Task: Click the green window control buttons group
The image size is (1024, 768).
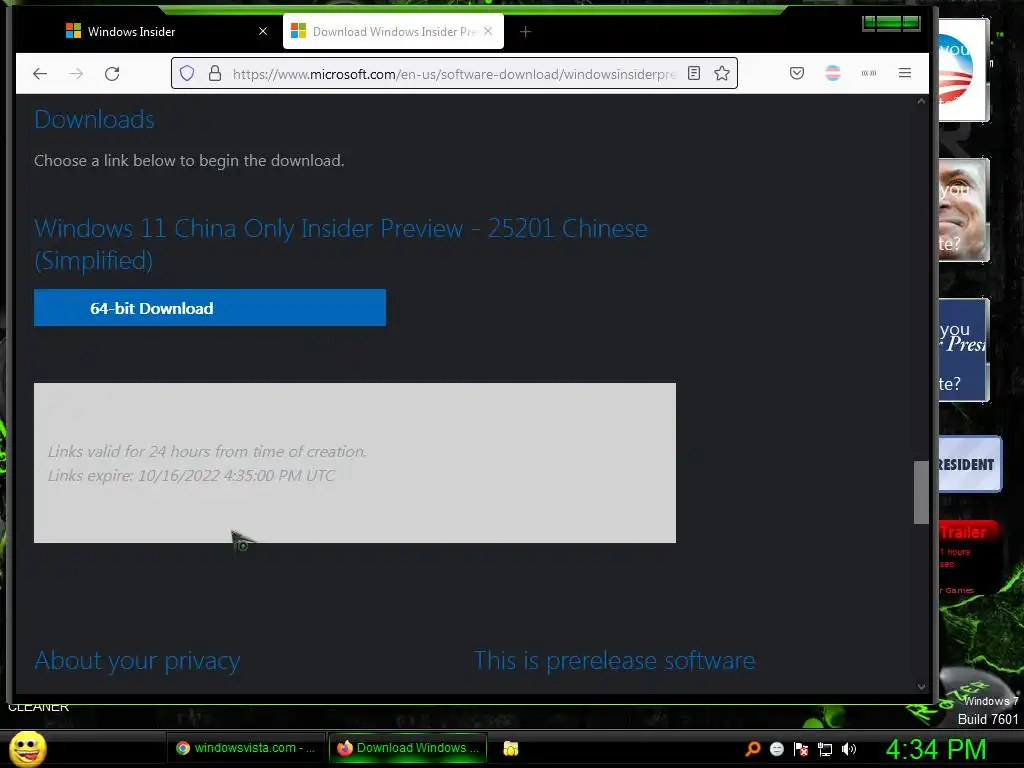Action: (x=891, y=24)
